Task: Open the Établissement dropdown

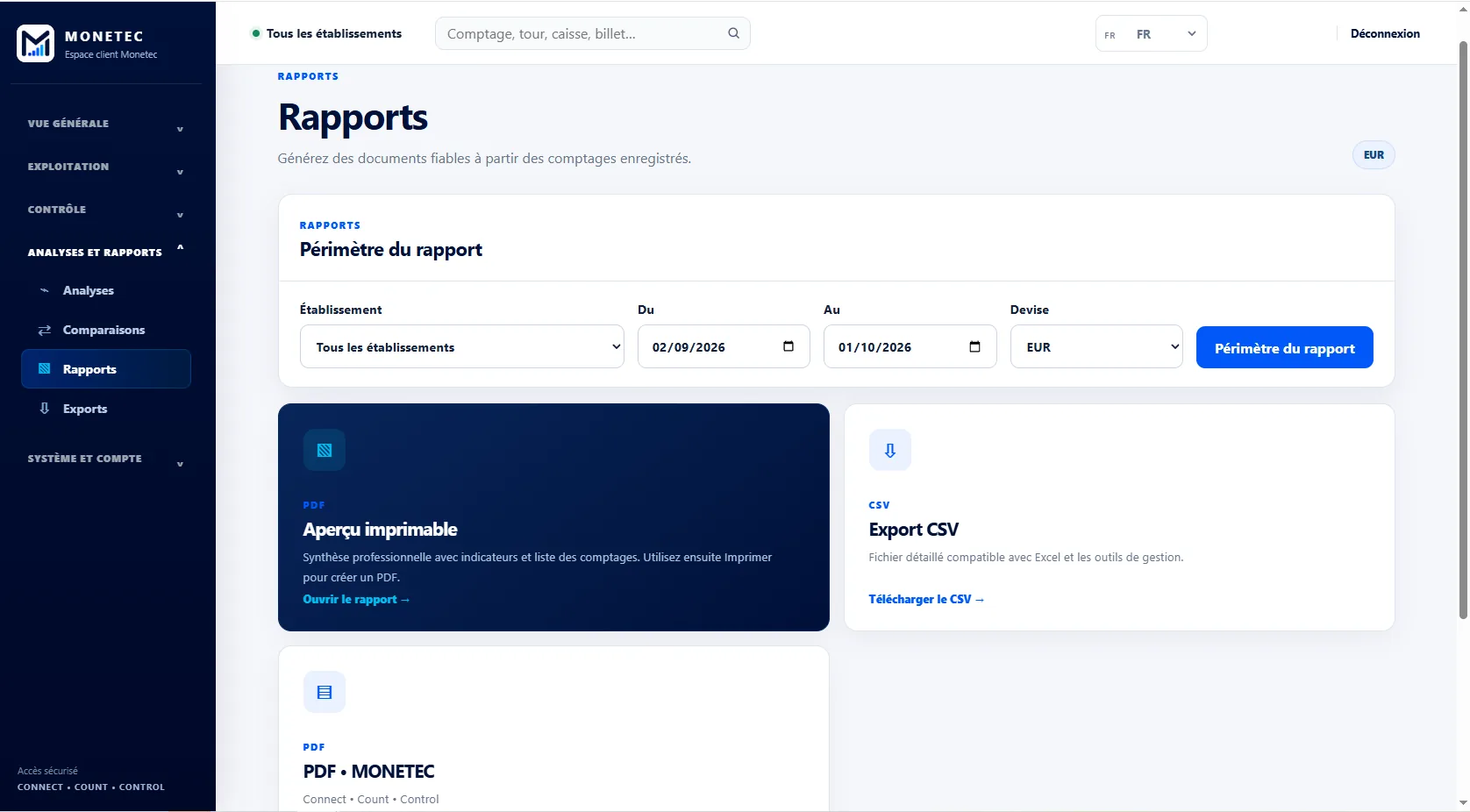Action: coord(462,346)
